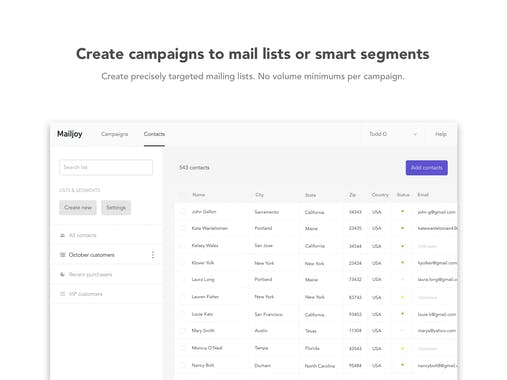
Task: Click the name Mary Smith
Action: click(x=203, y=331)
